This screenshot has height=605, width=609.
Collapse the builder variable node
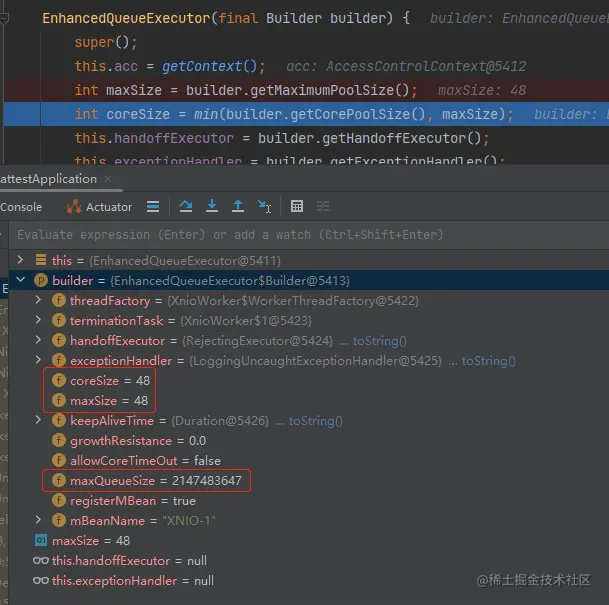pyautogui.click(x=20, y=280)
